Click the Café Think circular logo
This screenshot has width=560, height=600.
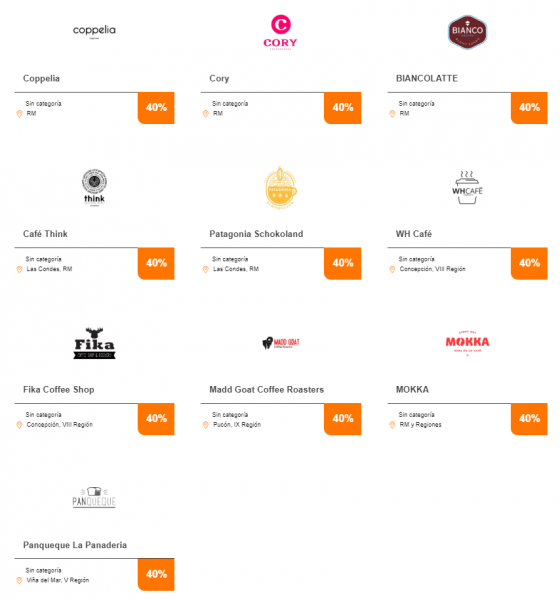(94, 188)
